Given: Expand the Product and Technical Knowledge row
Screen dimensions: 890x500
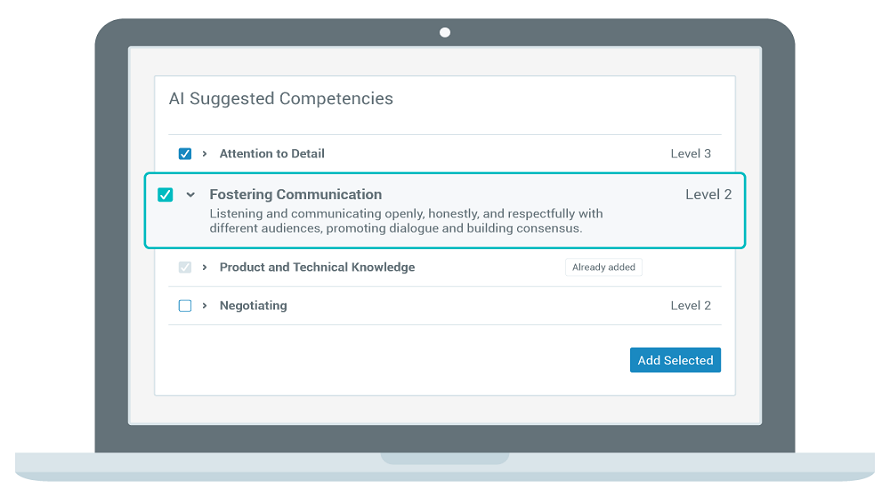Looking at the screenshot, I should (x=204, y=268).
